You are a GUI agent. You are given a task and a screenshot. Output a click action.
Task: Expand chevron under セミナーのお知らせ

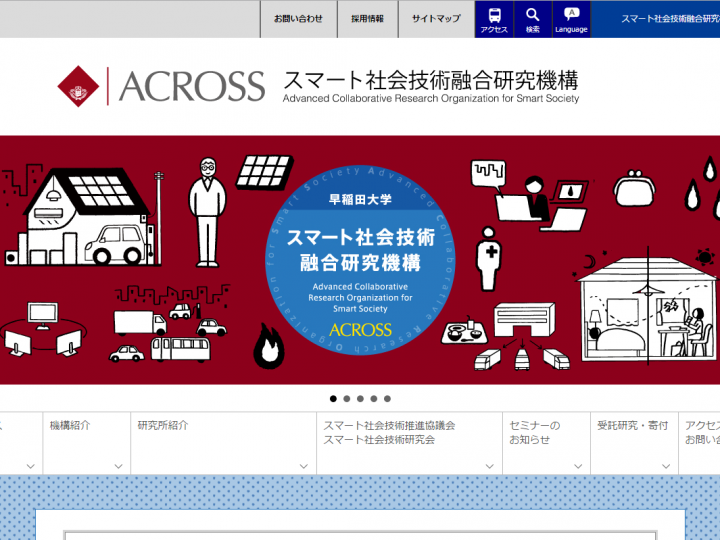point(578,466)
